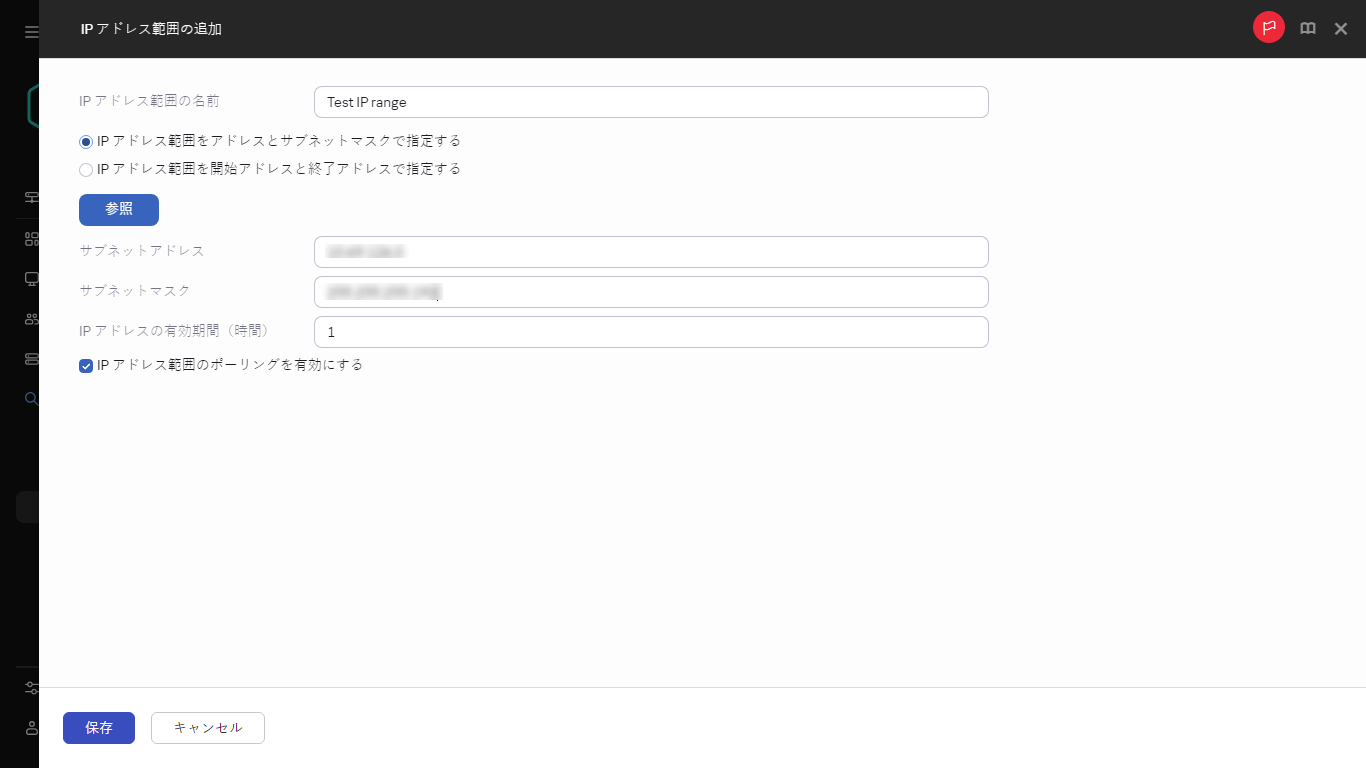Image resolution: width=1366 pixels, height=768 pixels.
Task: Click the 参照 browse button
Action: (x=118, y=209)
